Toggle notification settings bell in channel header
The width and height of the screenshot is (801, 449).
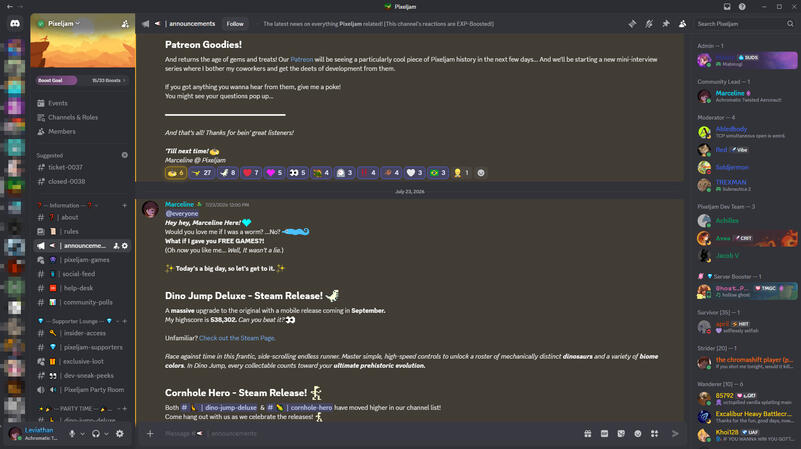point(649,23)
